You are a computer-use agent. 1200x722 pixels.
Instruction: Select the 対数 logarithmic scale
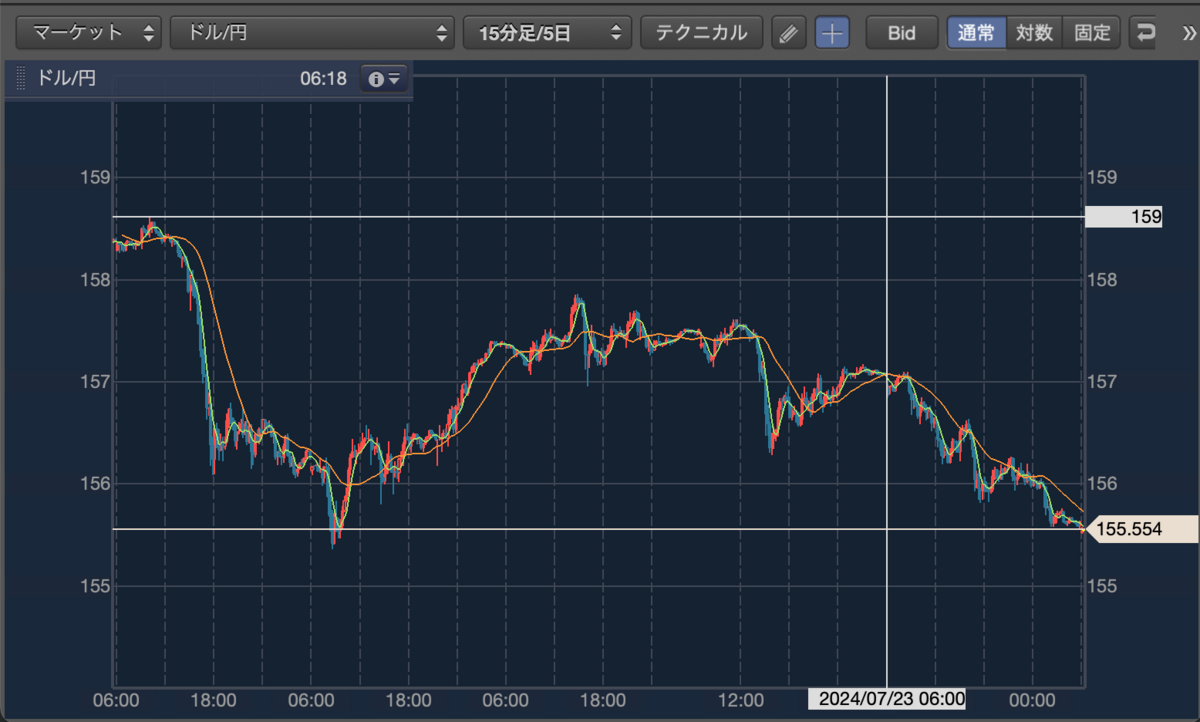coord(1034,33)
